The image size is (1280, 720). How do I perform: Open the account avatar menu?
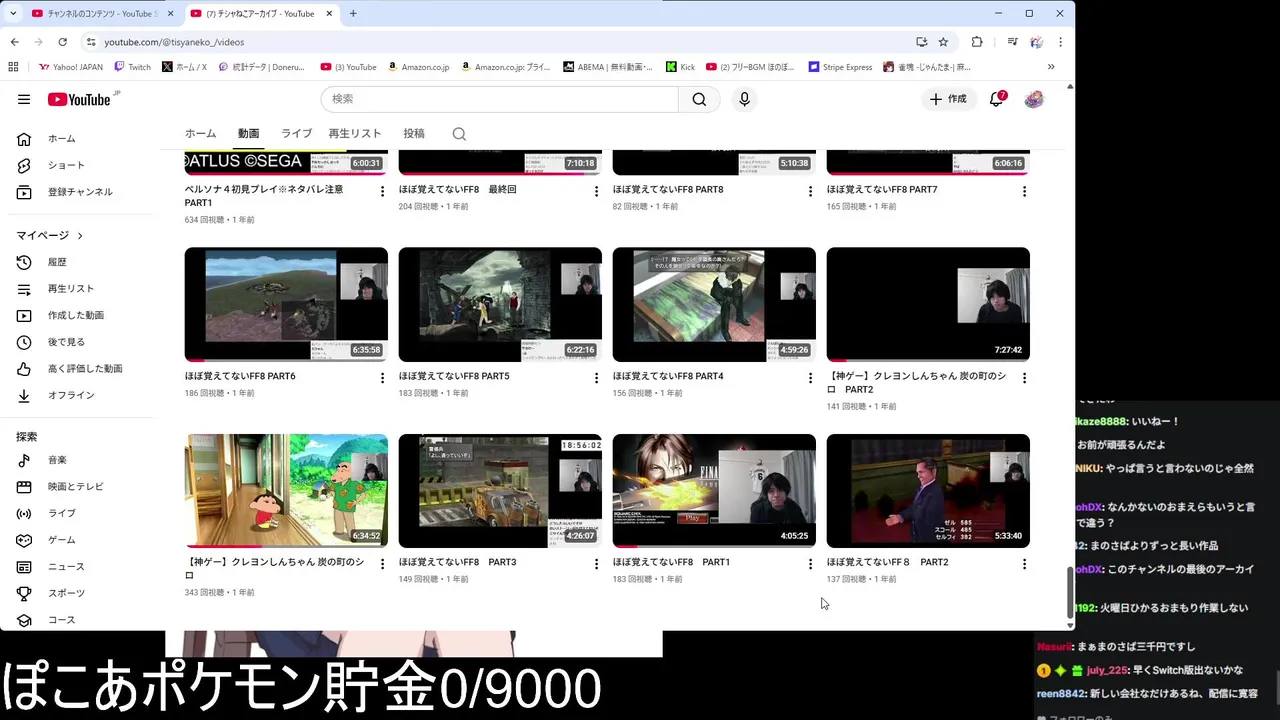point(1035,99)
